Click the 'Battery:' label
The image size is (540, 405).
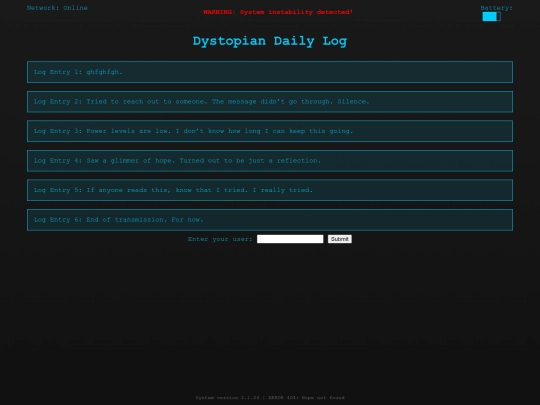(496, 8)
